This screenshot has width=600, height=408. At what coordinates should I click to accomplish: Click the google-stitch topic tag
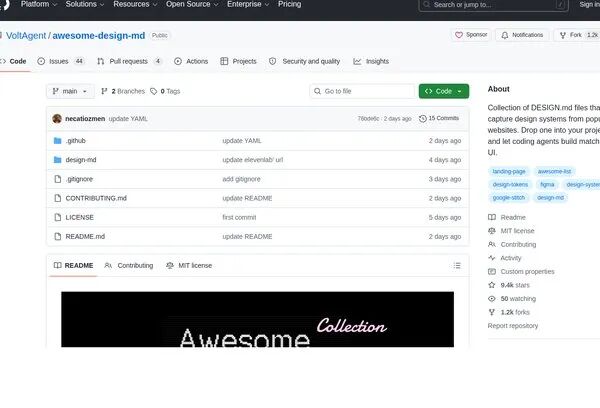[509, 197]
